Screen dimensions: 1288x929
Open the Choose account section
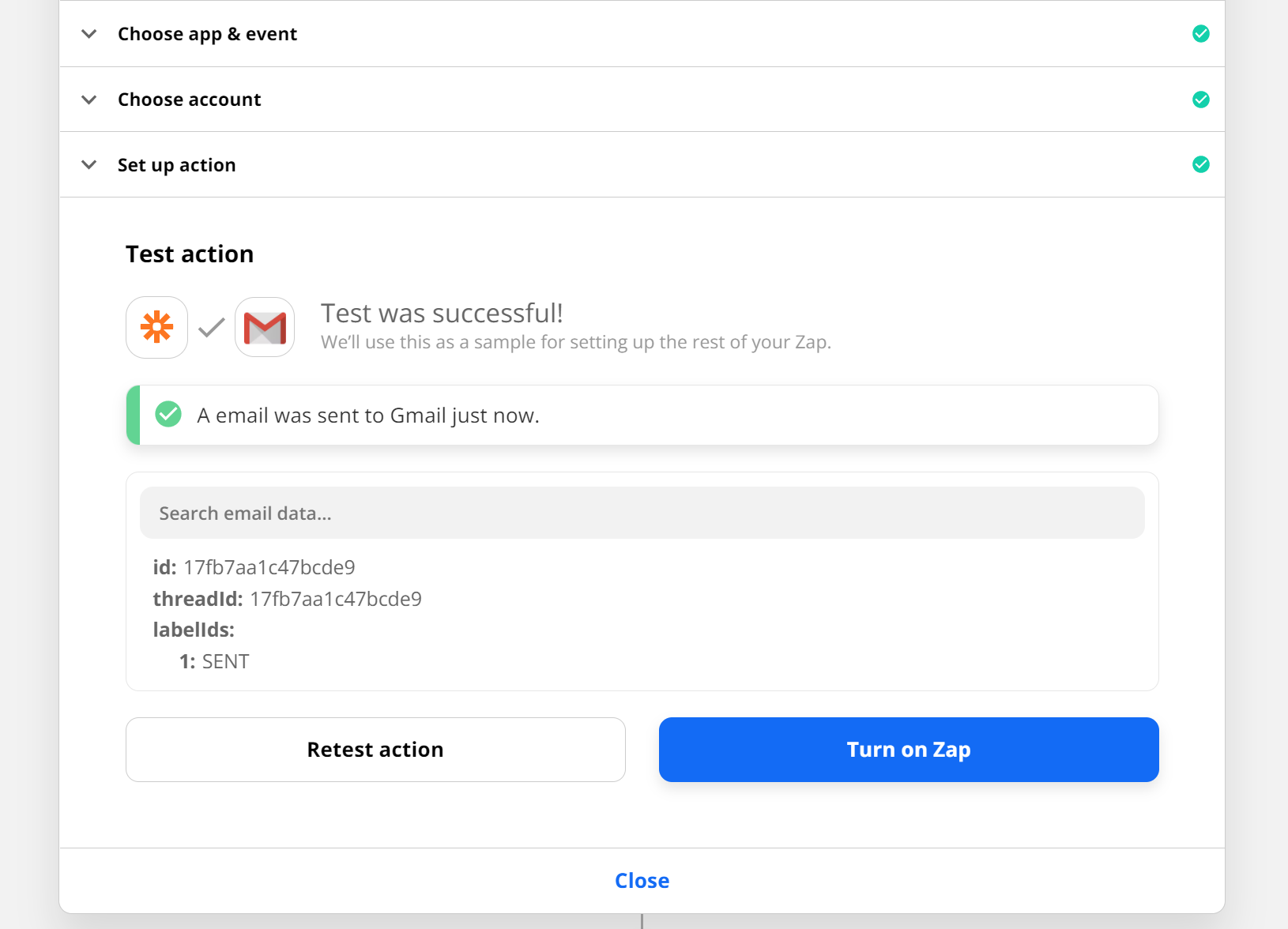pyautogui.click(x=189, y=100)
